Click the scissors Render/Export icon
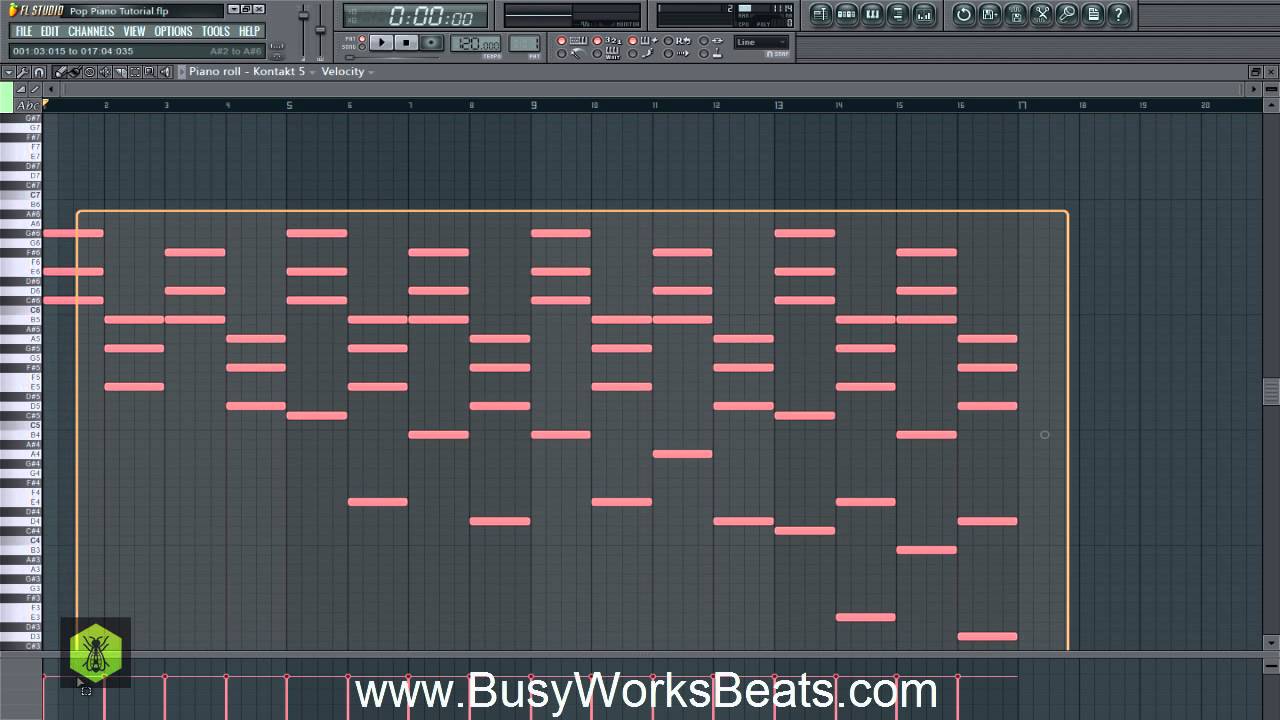The height and width of the screenshot is (720, 1280). click(1041, 14)
